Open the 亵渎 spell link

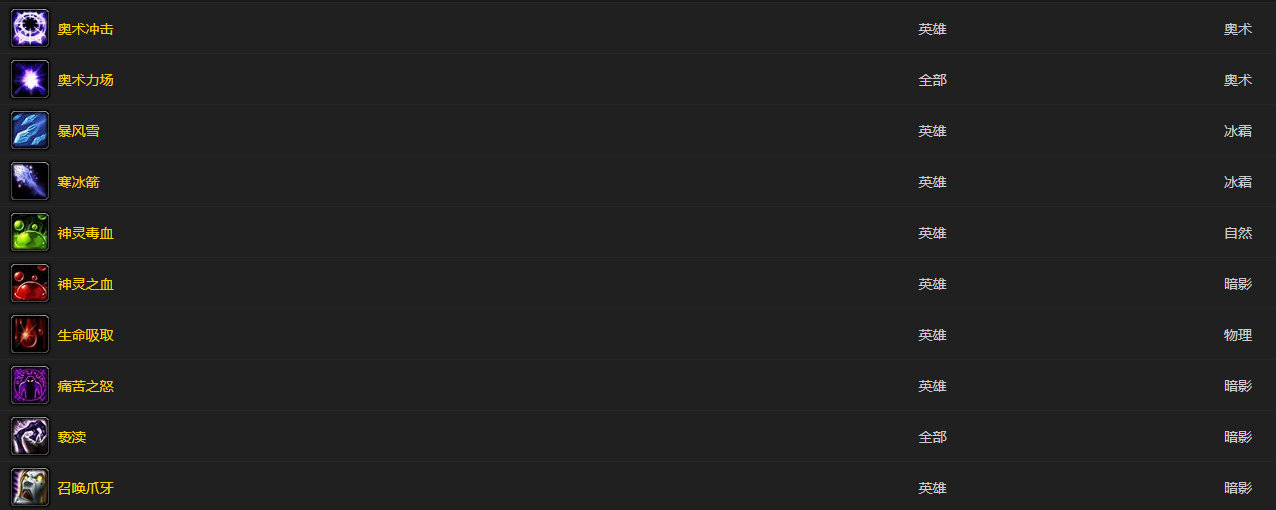(x=71, y=437)
